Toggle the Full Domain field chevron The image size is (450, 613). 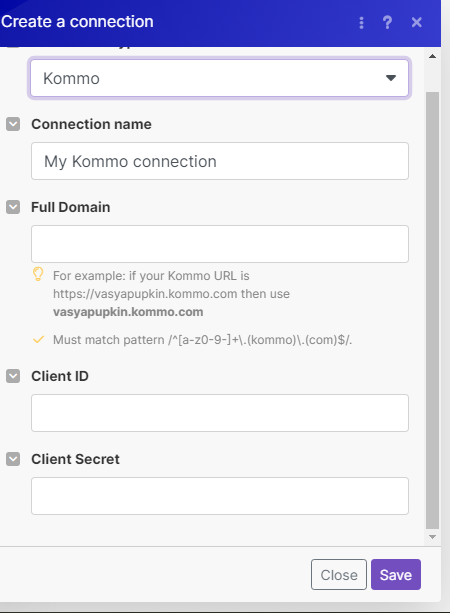point(13,207)
